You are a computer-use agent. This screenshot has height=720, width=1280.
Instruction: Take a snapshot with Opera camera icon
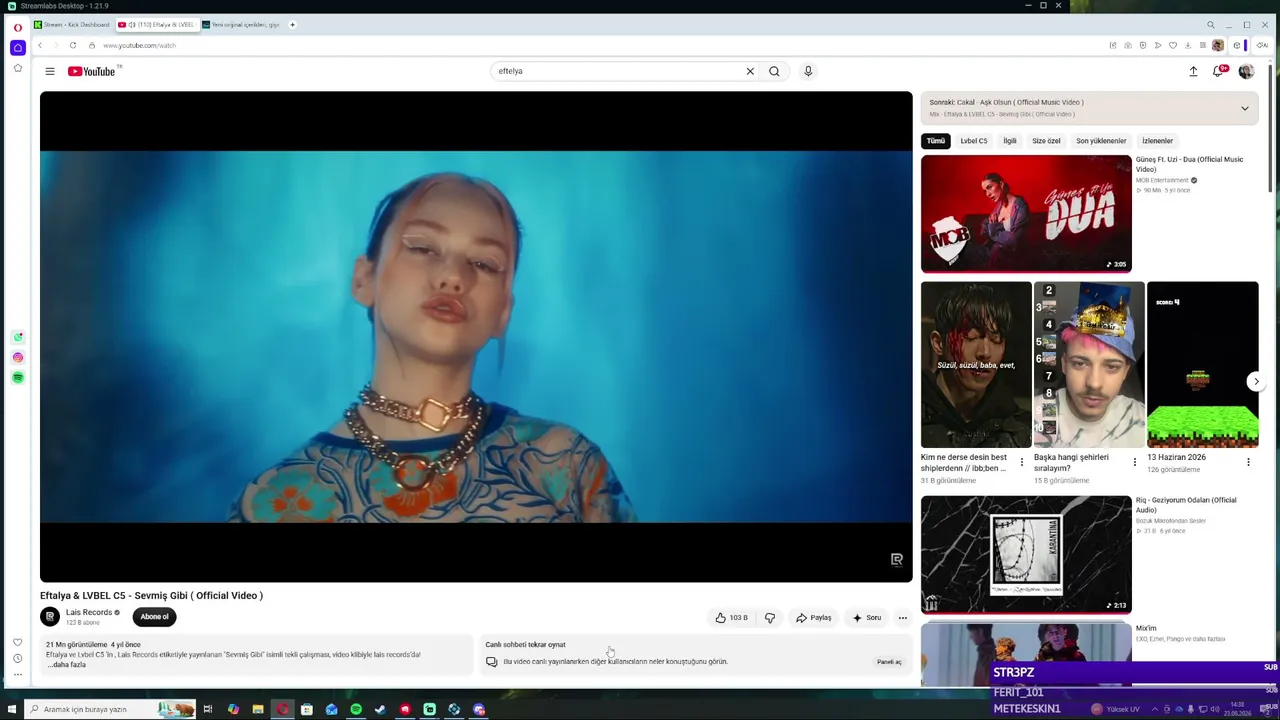[x=1128, y=45]
